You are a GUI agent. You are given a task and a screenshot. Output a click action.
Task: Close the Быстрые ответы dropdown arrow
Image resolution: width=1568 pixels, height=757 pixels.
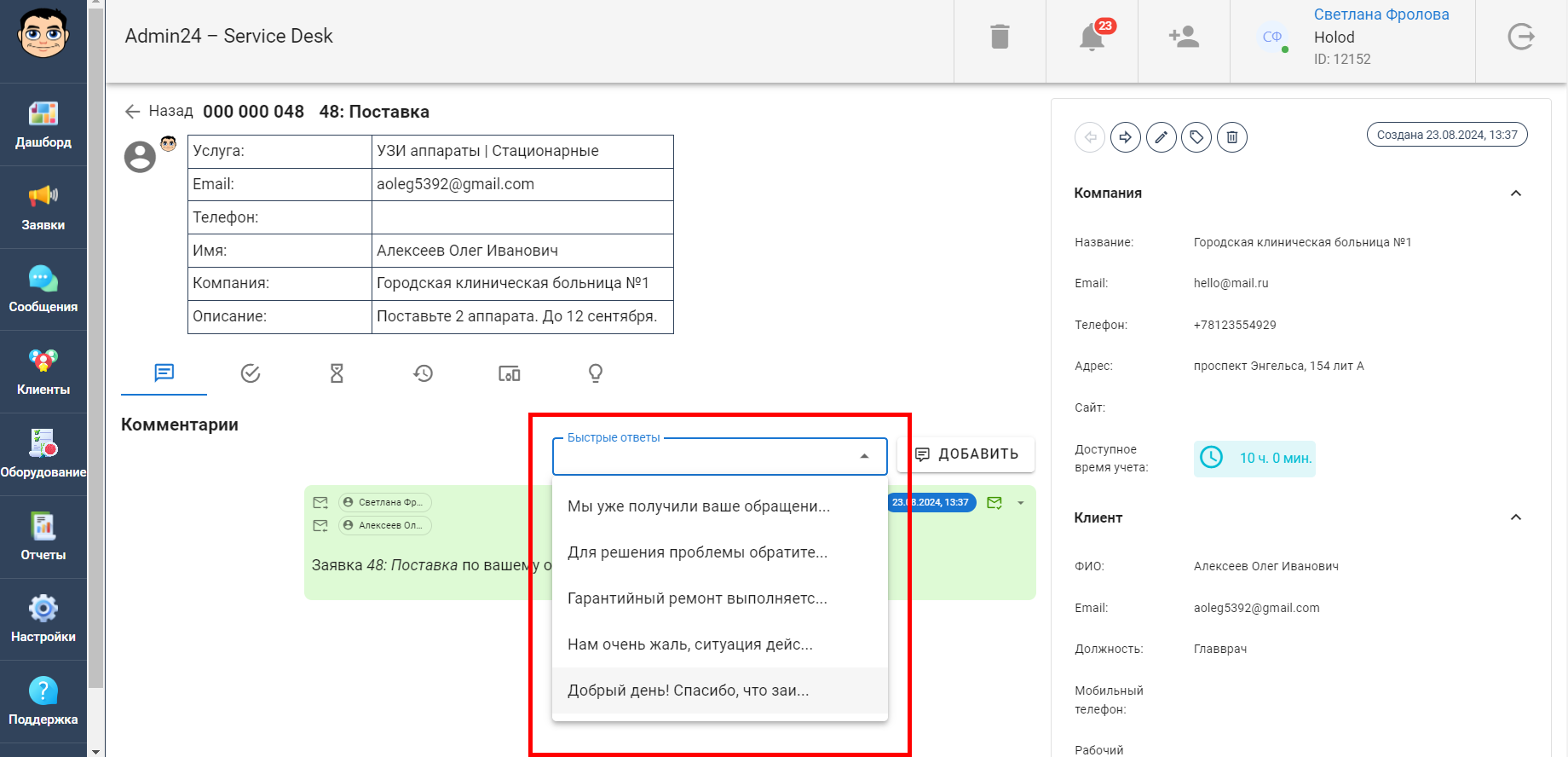[865, 456]
